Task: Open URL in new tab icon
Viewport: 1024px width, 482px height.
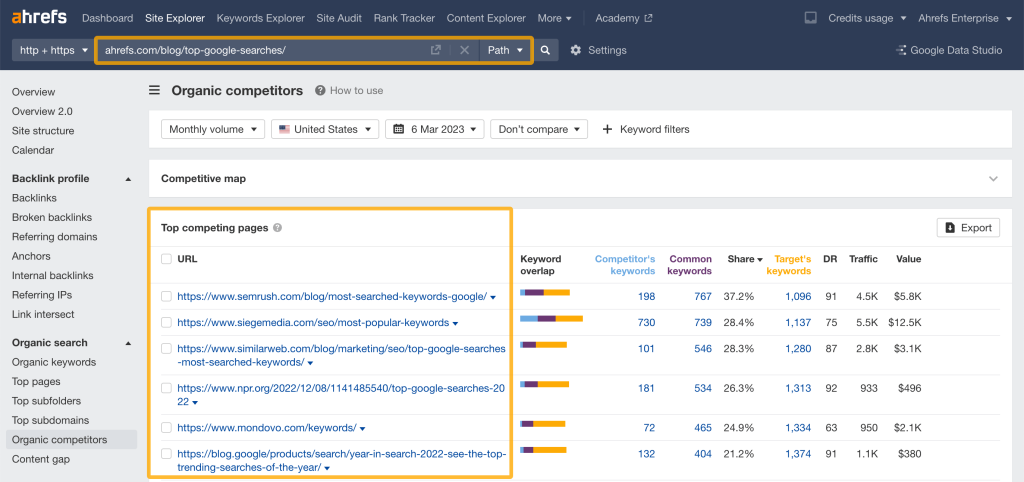Action: tap(435, 50)
